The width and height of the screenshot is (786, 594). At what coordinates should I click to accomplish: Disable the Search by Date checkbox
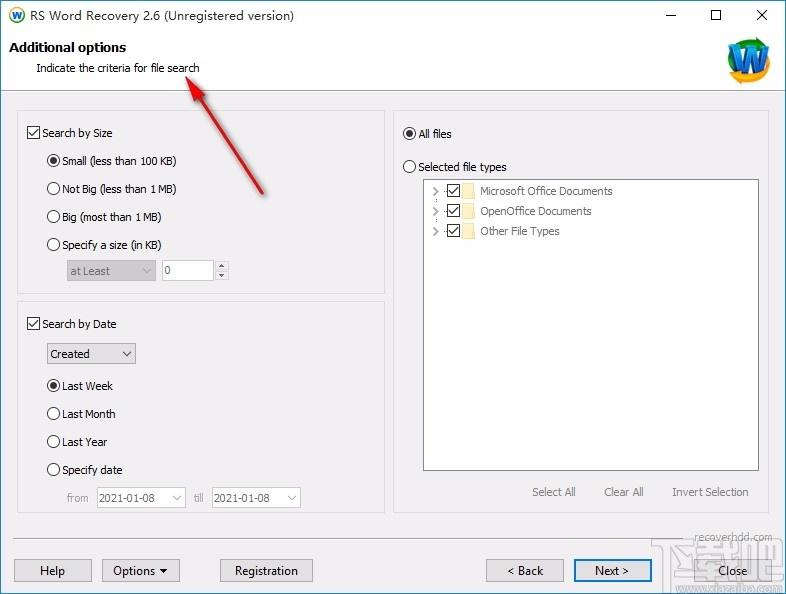click(34, 324)
